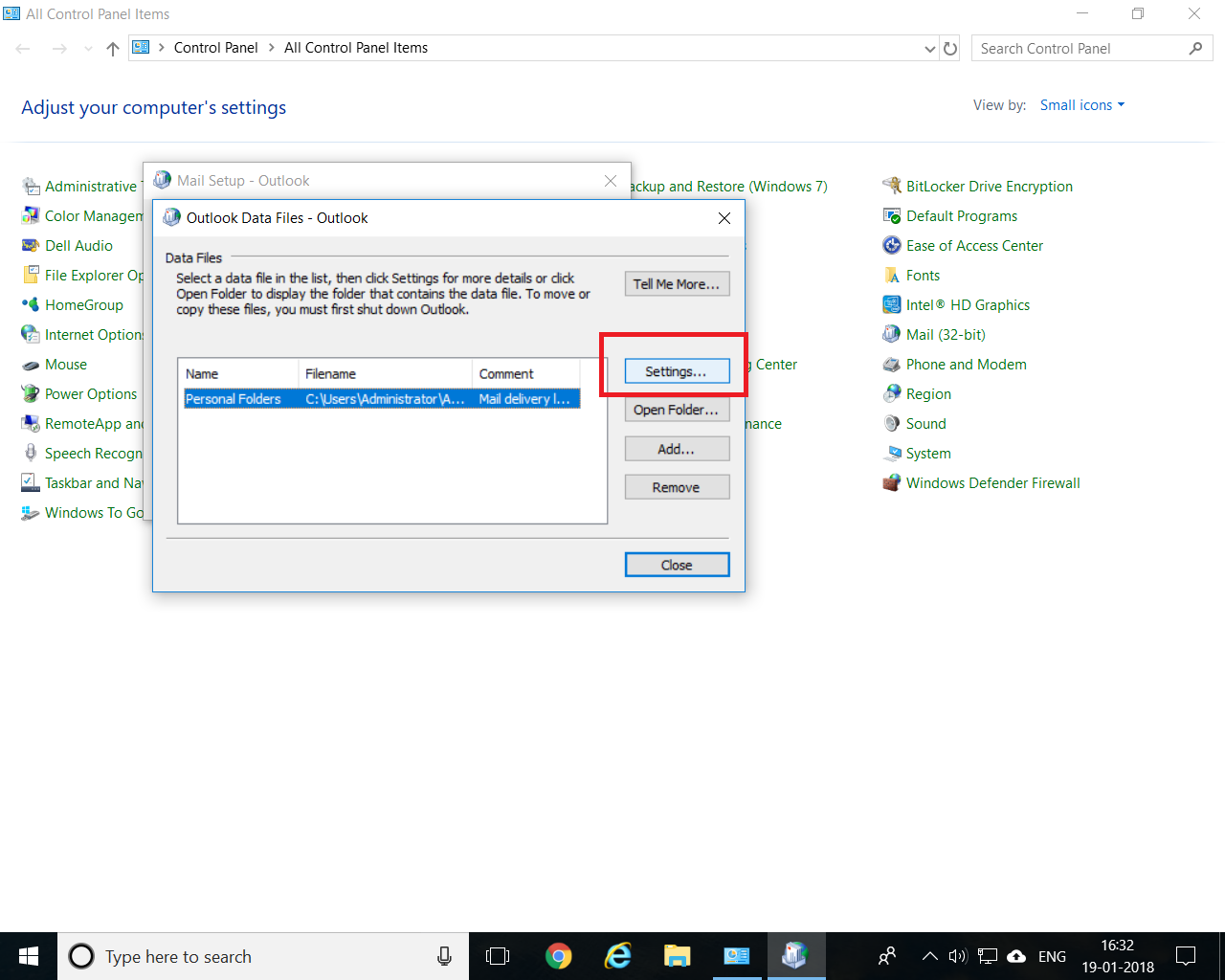Open Windows Start menu

pos(29,956)
